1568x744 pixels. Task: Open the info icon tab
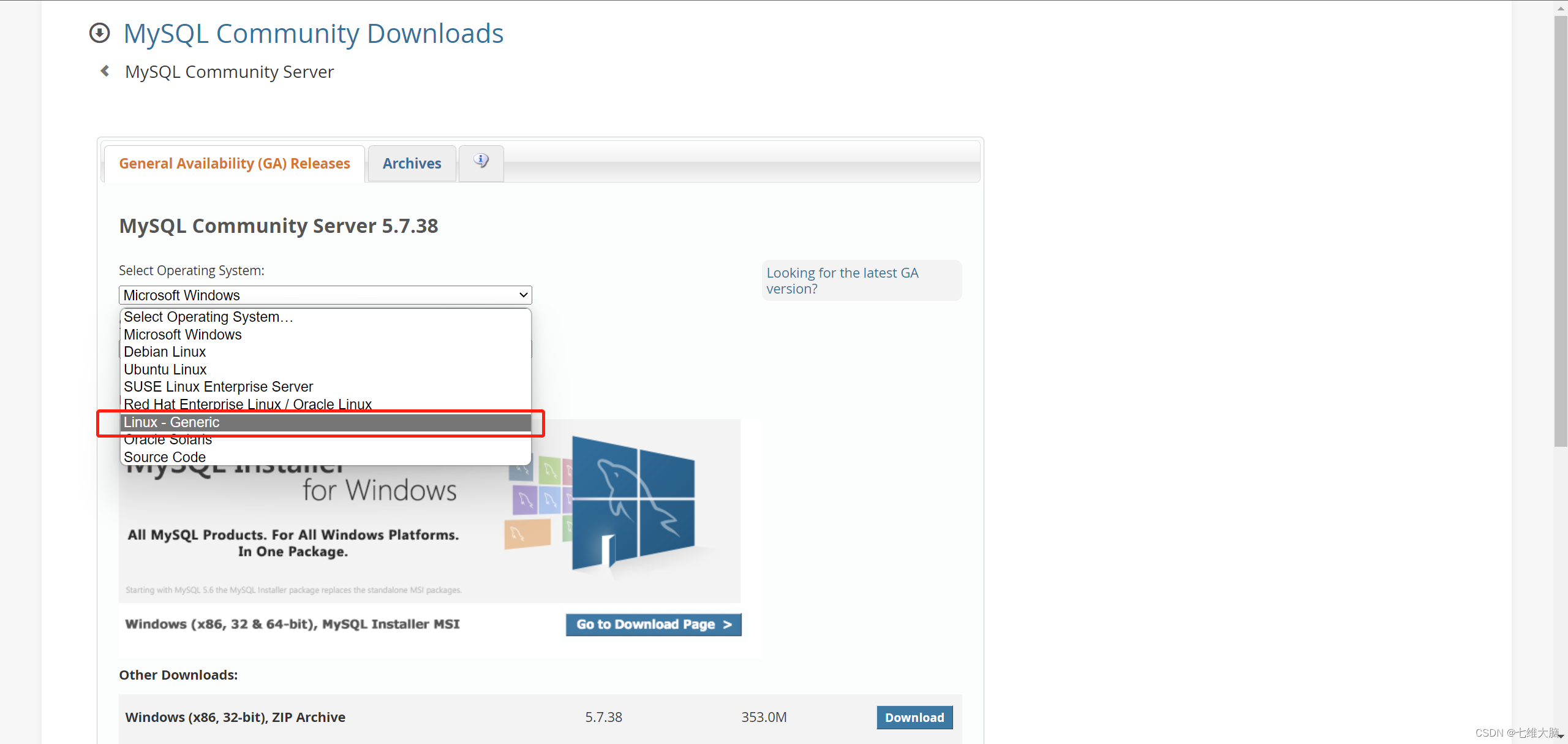pyautogui.click(x=481, y=162)
